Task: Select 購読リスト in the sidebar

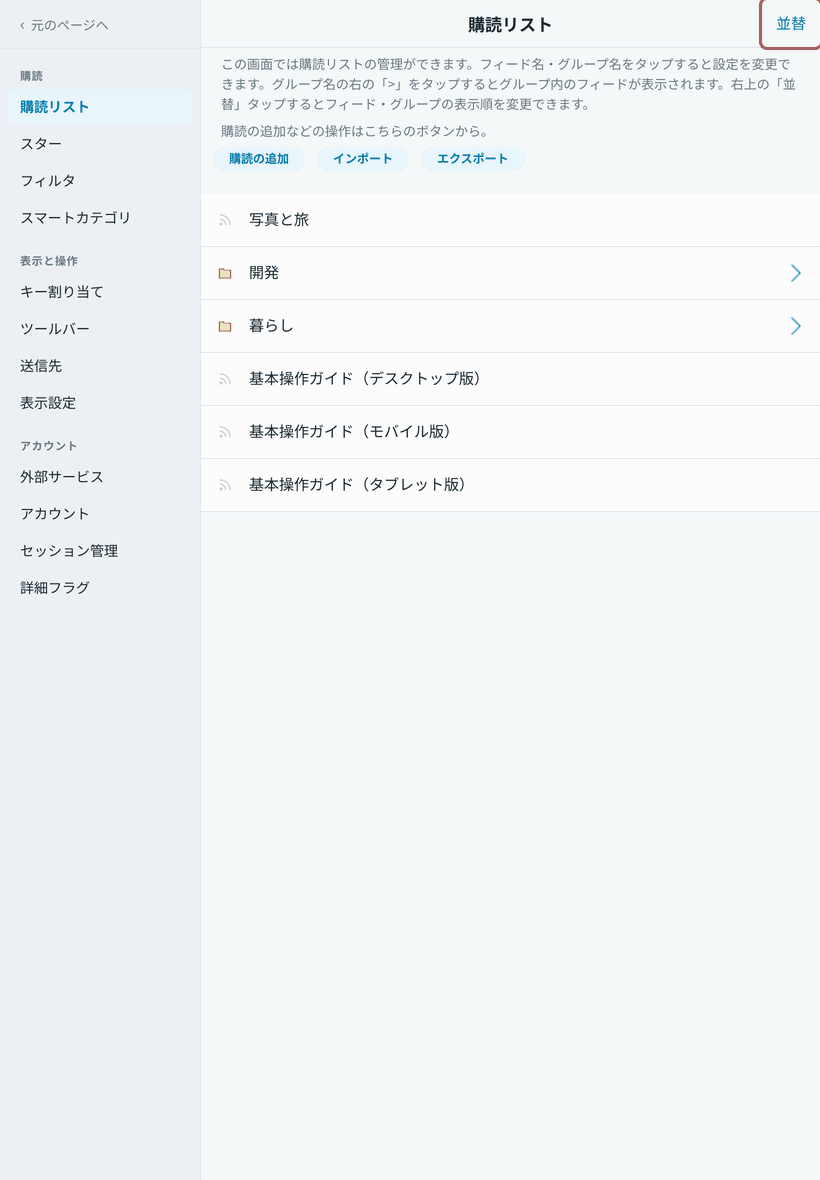Action: [x=100, y=107]
